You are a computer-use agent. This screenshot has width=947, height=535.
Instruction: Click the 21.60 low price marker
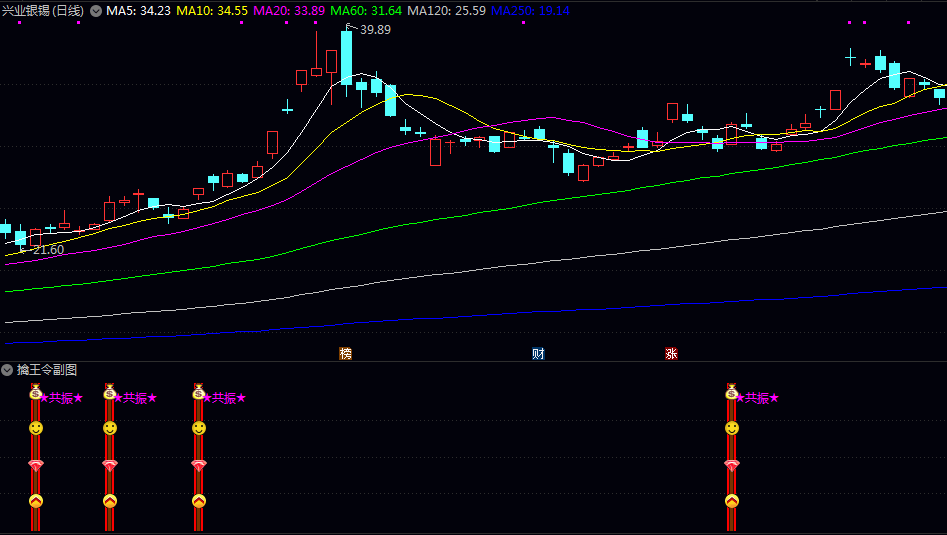coord(47,250)
